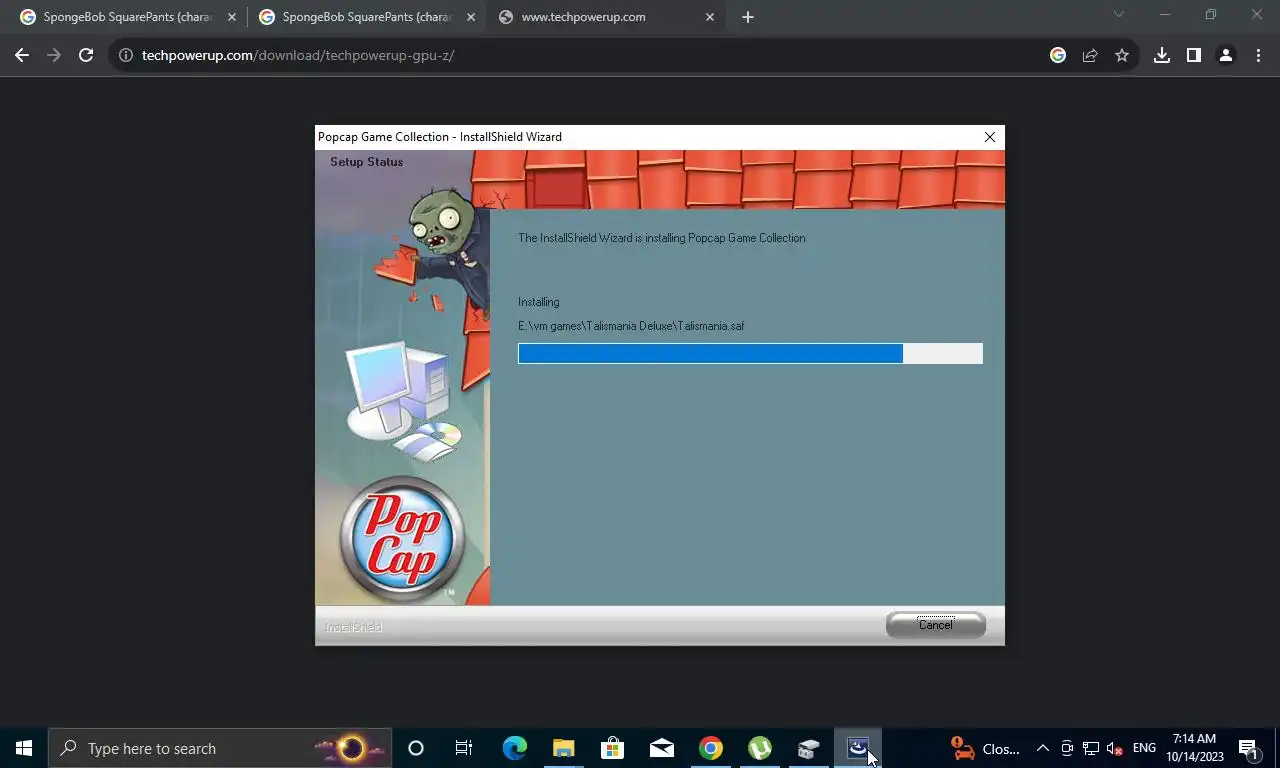Screen dimensions: 1280x768
Task: Open uTorrent from the taskbar
Action: tap(760, 748)
